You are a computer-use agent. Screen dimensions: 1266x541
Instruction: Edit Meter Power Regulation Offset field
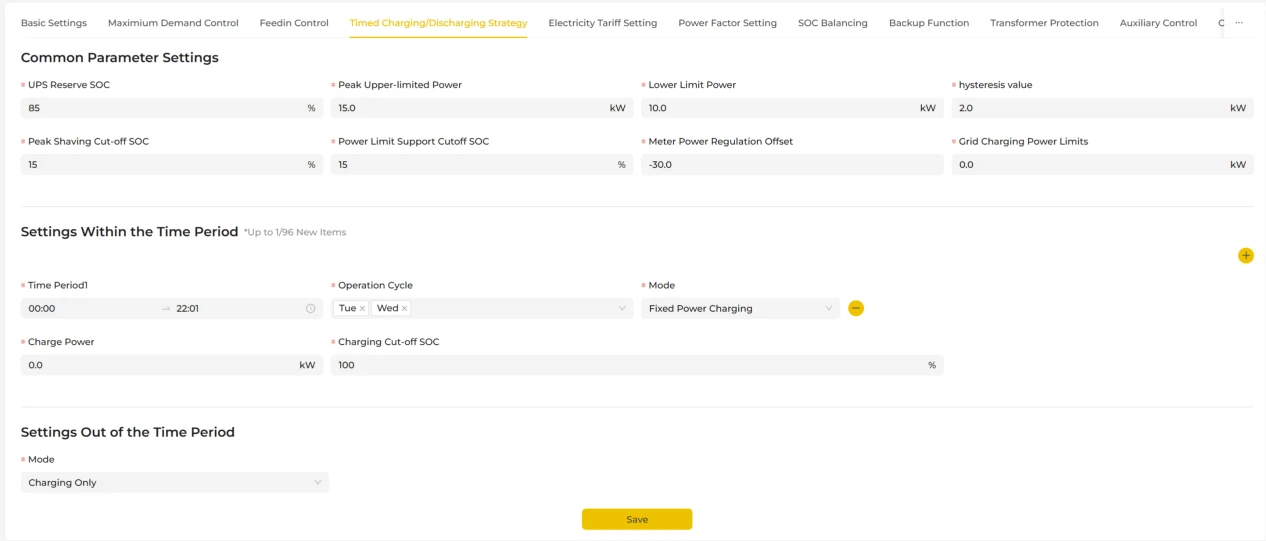(x=792, y=165)
